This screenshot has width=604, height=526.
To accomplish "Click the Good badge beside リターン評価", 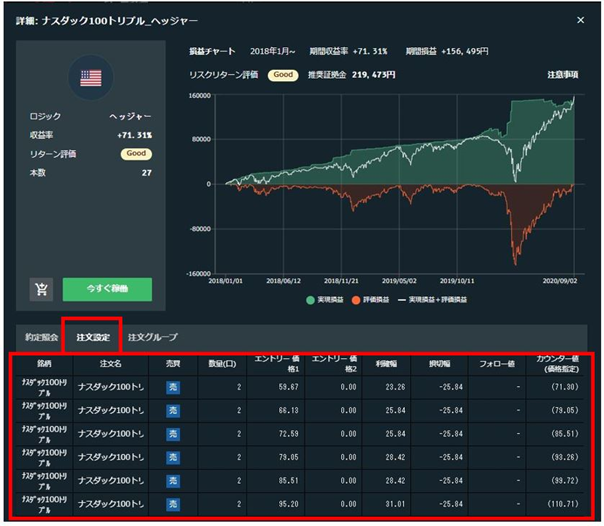I will 136,154.
